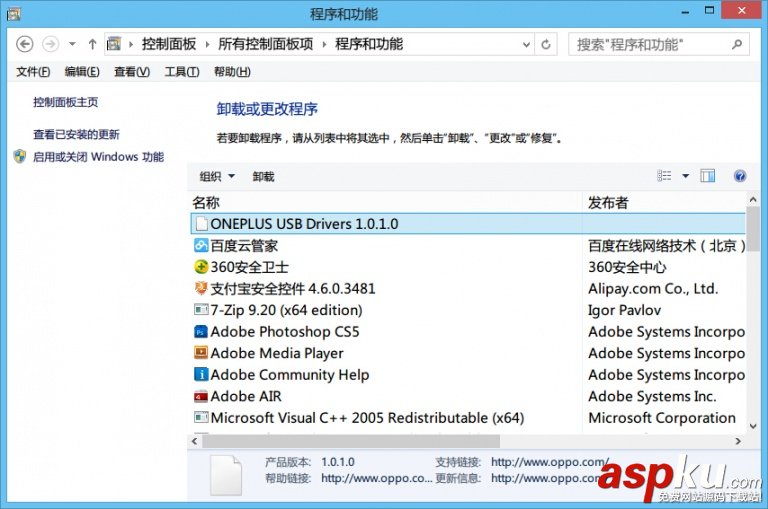Open the 工具(T) menu
768x509 pixels.
[x=182, y=72]
